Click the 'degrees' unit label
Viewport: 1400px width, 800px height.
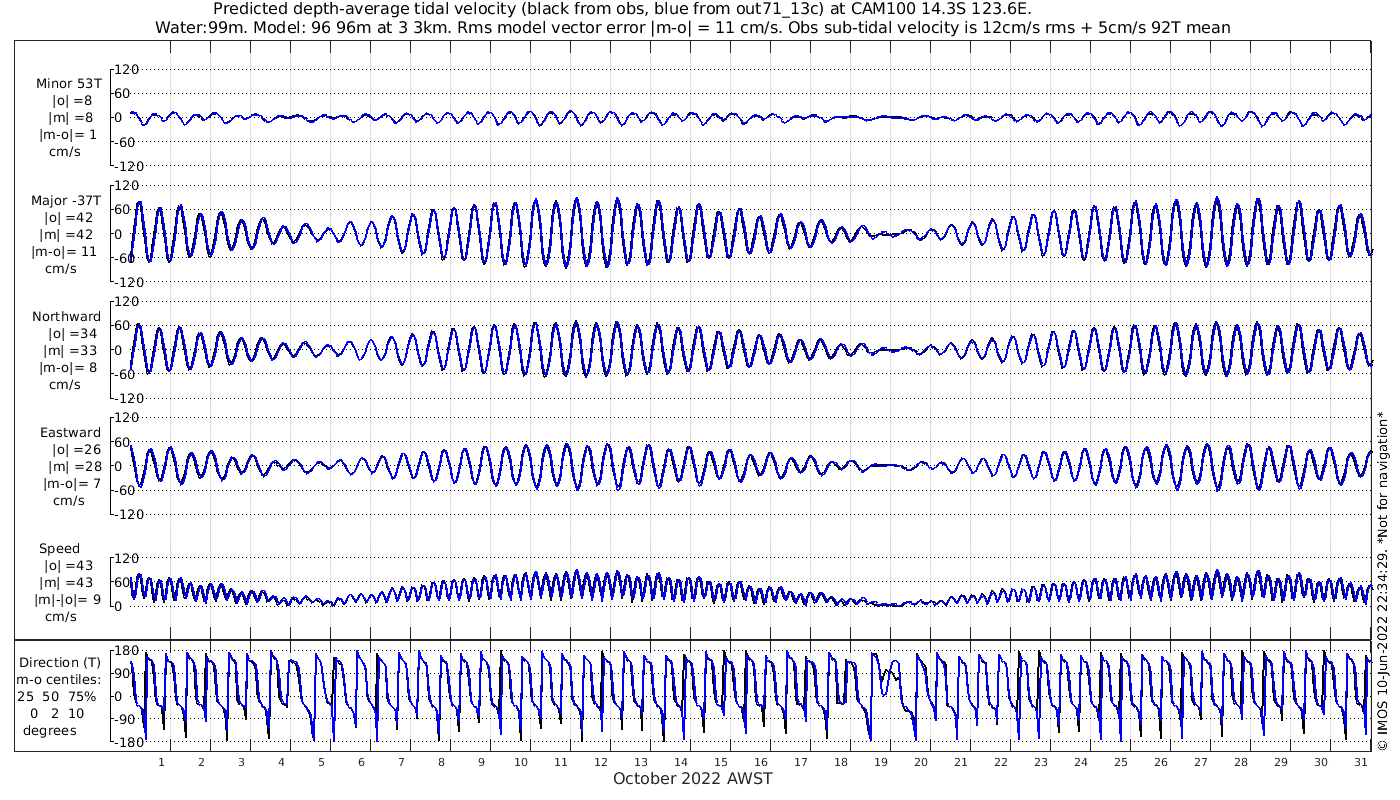(50, 731)
